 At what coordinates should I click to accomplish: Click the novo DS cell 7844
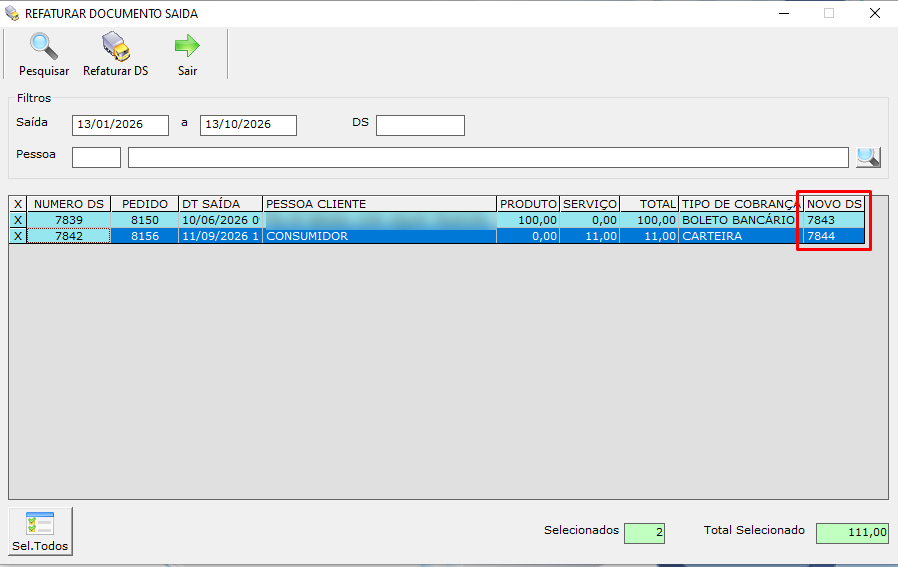(x=834, y=236)
